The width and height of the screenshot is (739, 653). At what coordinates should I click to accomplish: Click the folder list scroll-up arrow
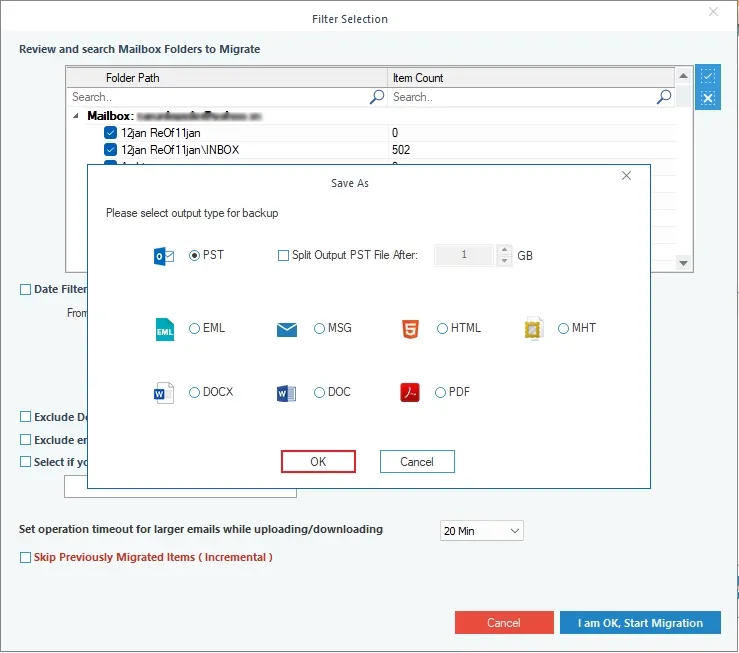[683, 76]
